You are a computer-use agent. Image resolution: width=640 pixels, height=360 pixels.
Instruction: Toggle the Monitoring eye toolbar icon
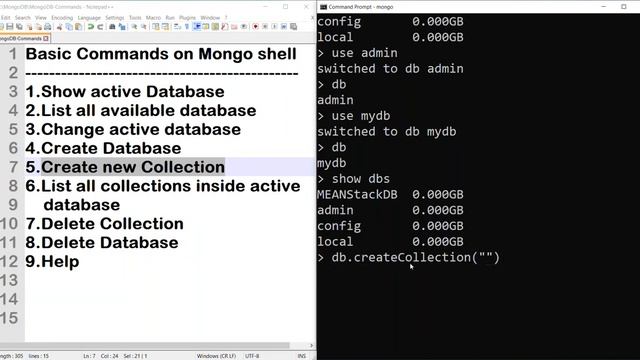coord(244,27)
